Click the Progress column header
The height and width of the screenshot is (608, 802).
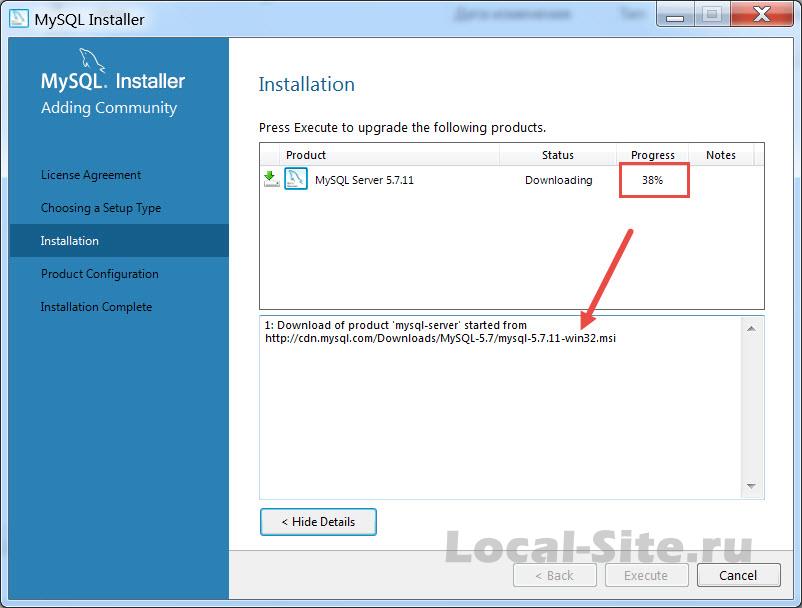pyautogui.click(x=653, y=155)
